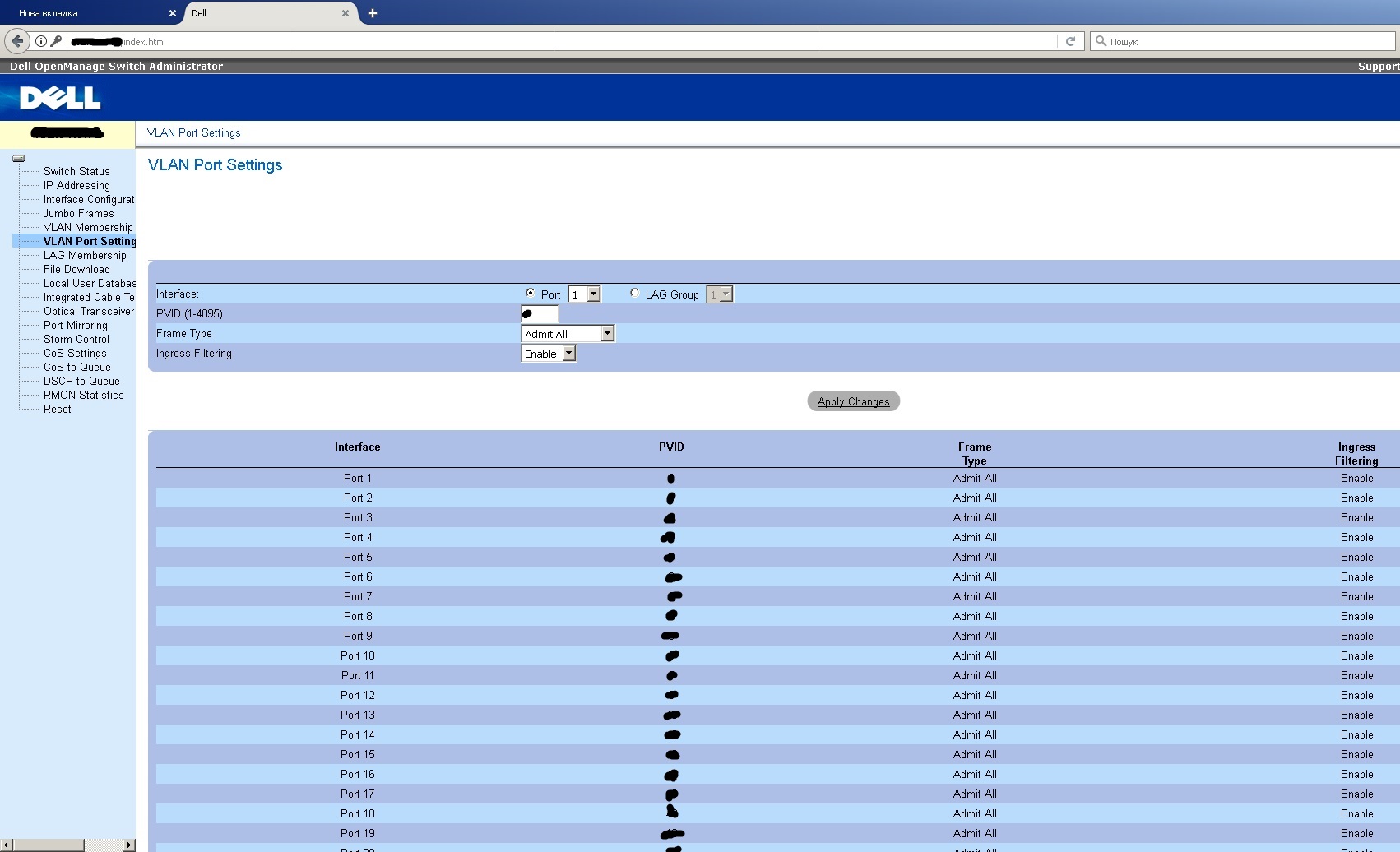Click the browser back arrow button

tap(17, 41)
